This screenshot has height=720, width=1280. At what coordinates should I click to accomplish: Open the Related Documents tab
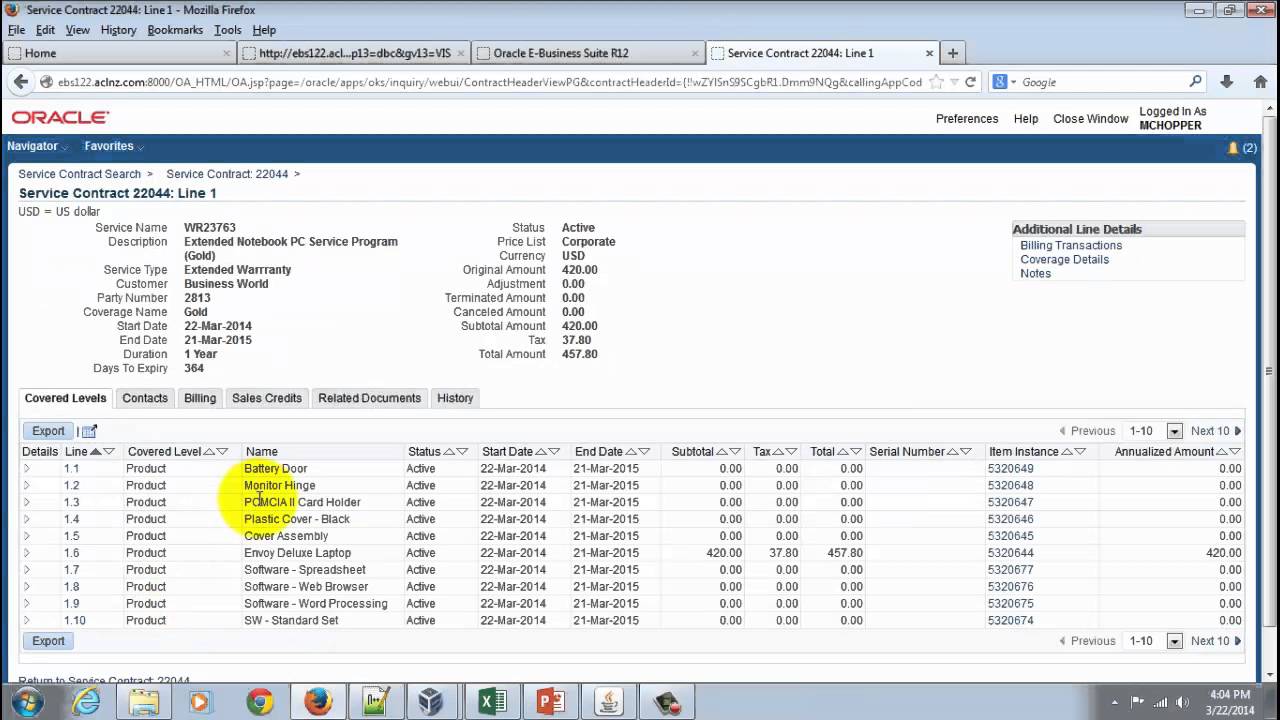point(369,398)
